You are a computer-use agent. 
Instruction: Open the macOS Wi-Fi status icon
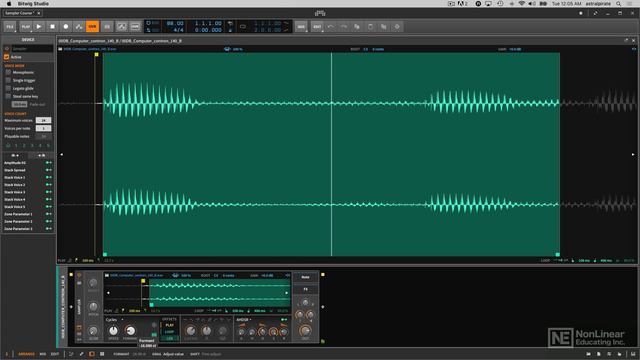click(522, 4)
